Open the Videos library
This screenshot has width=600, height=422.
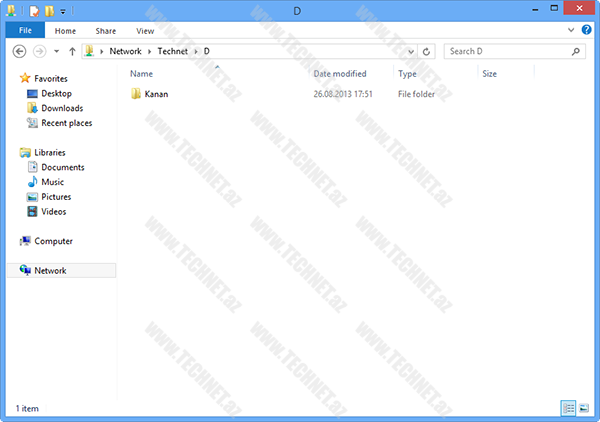pos(54,212)
